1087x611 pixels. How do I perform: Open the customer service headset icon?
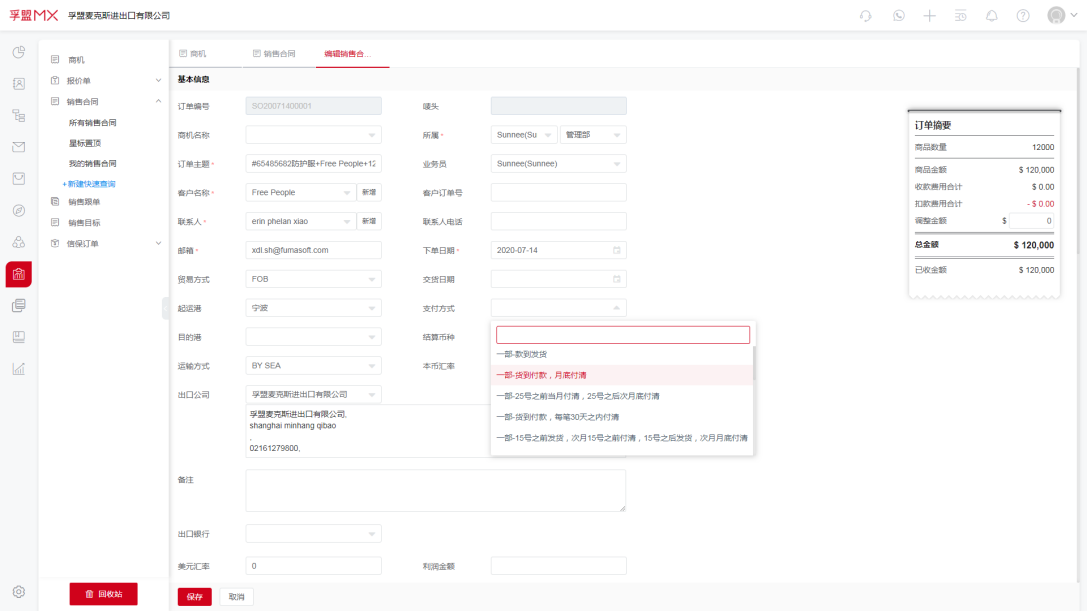point(865,16)
